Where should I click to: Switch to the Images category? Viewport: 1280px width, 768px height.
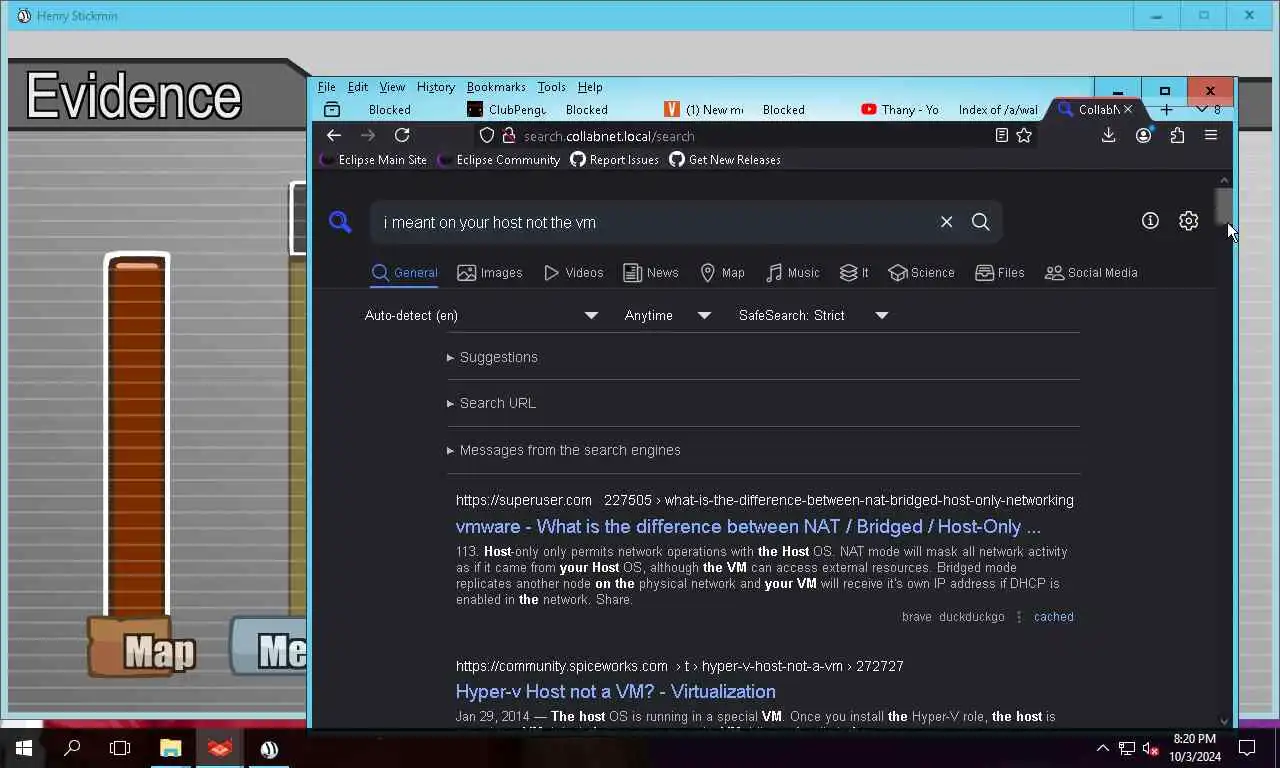489,272
